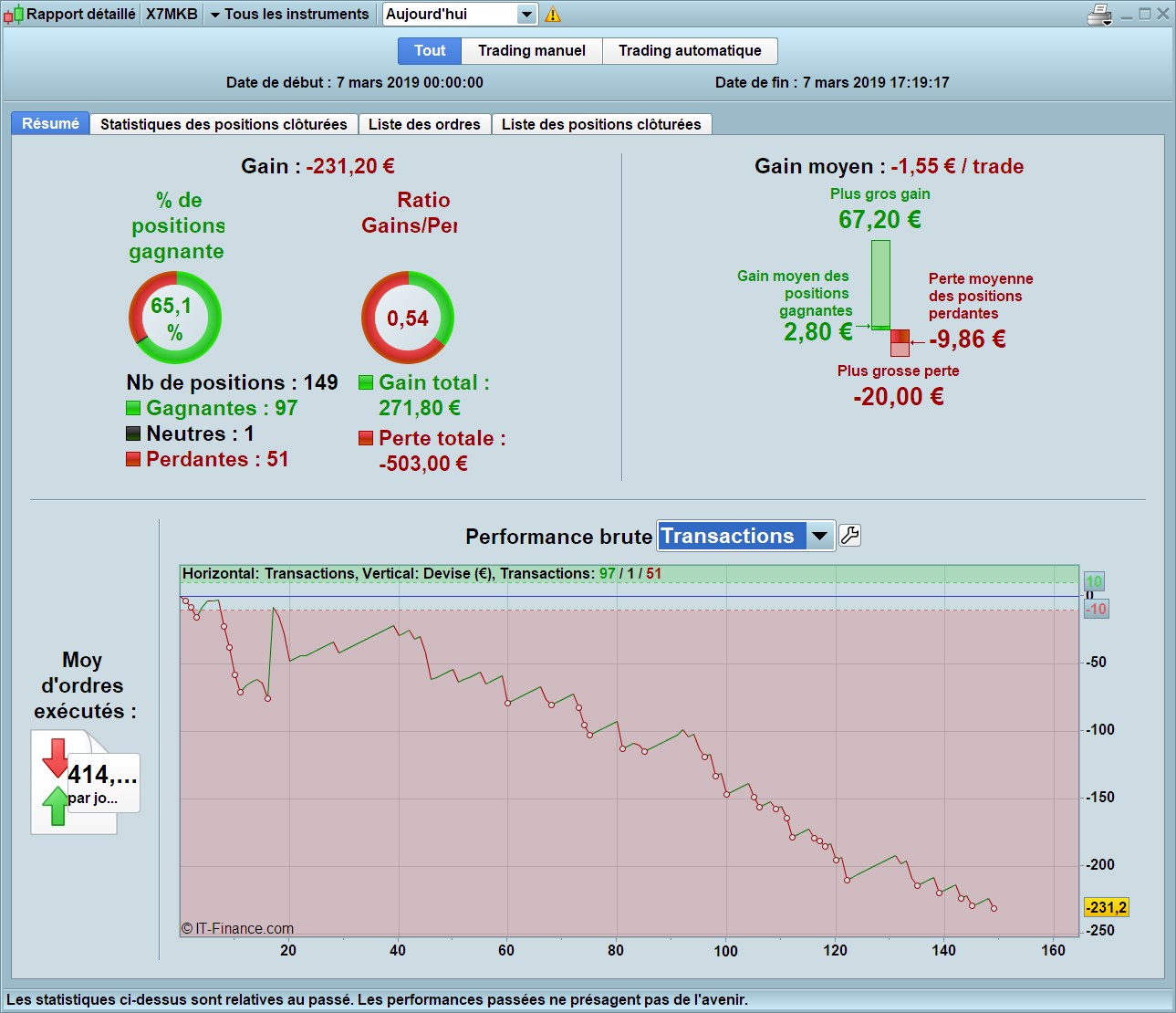1176x1013 pixels.
Task: Click the X7MKB account label
Action: point(172,15)
